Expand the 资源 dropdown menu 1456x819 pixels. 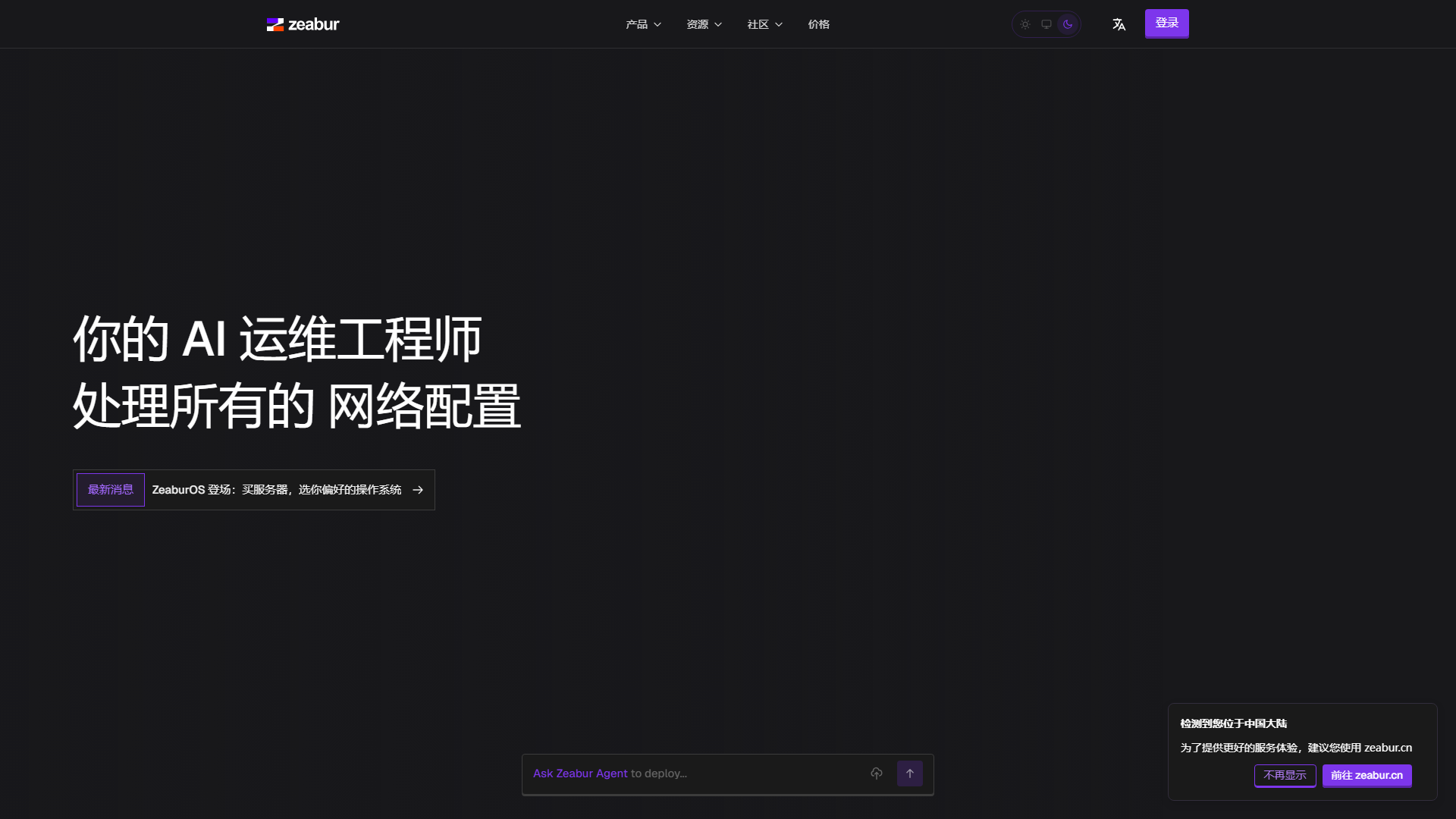(704, 24)
